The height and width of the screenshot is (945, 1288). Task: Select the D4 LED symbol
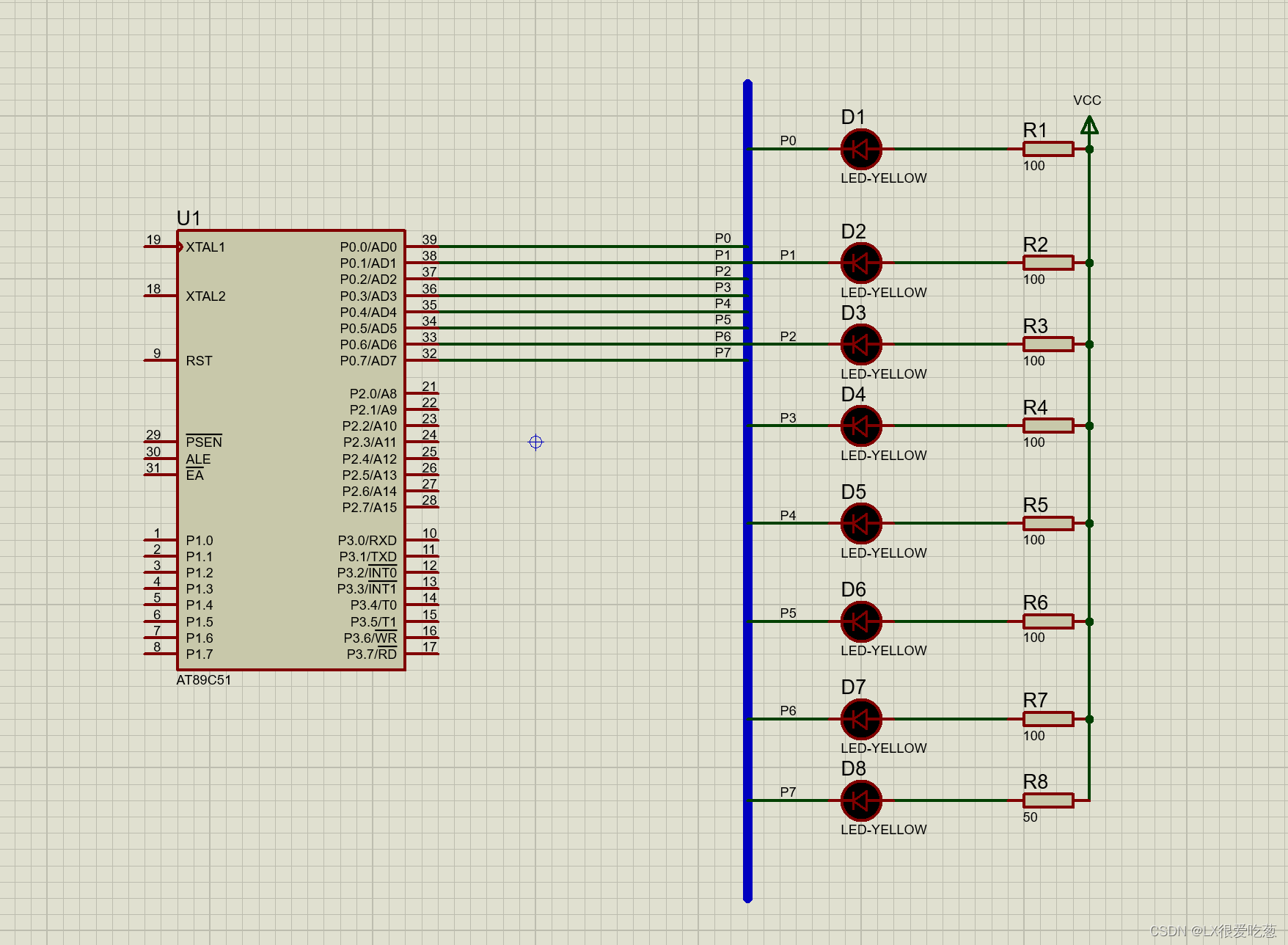[861, 426]
